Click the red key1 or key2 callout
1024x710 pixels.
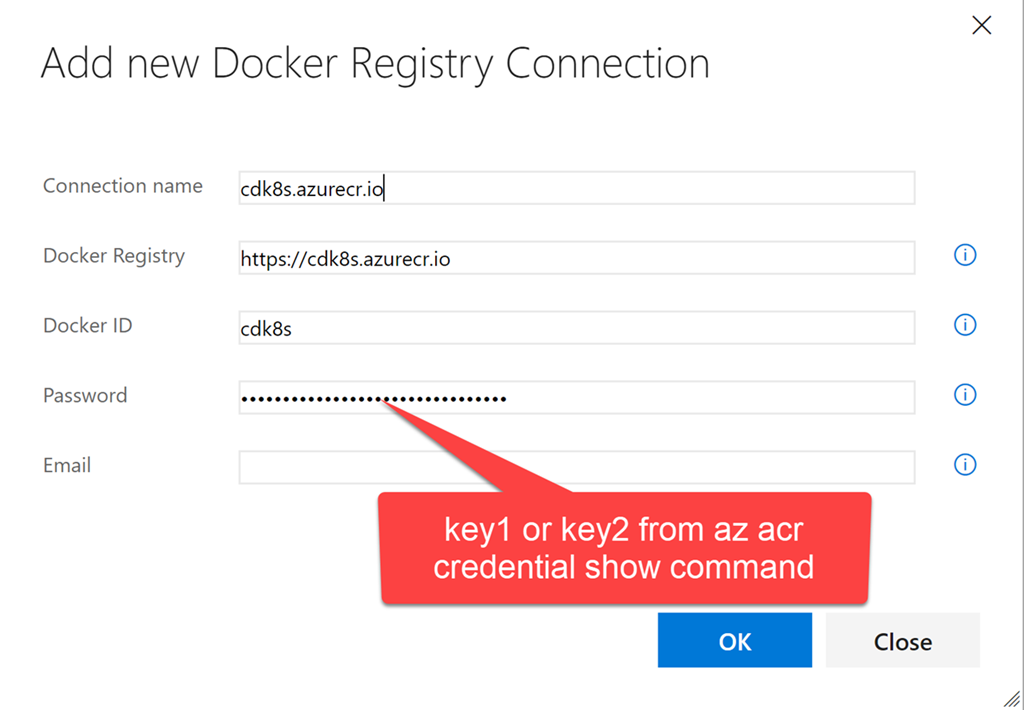coord(624,548)
